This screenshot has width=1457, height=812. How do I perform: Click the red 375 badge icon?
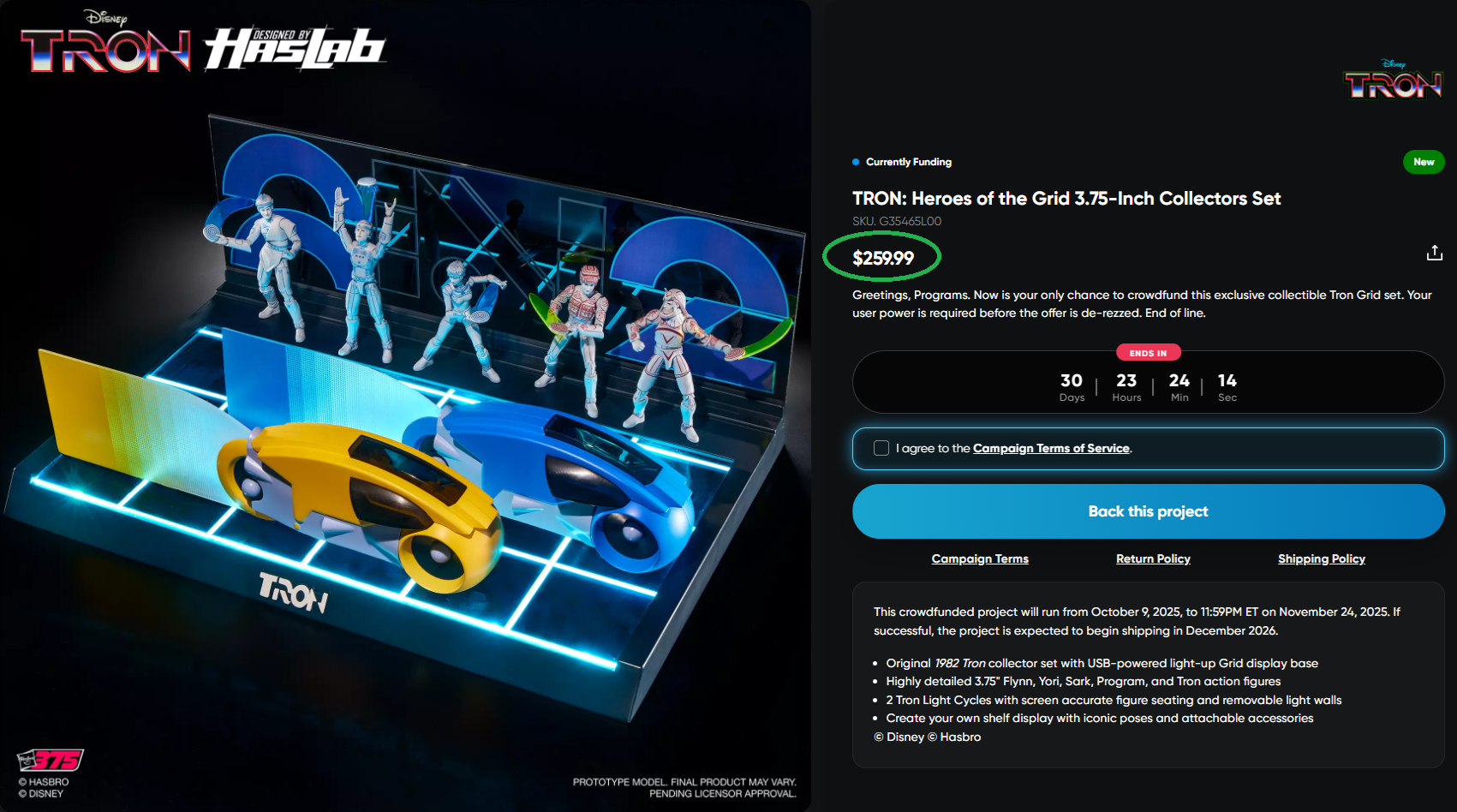[x=51, y=760]
